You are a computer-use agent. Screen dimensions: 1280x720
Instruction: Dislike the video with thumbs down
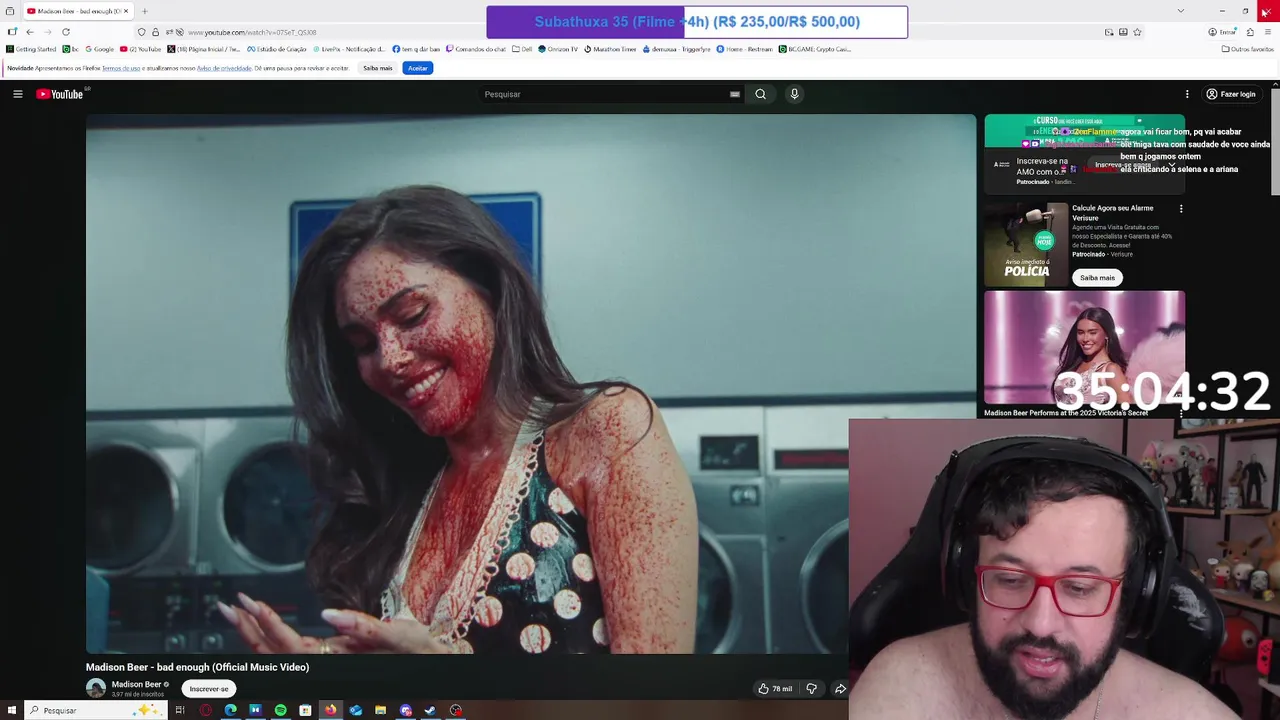click(812, 688)
